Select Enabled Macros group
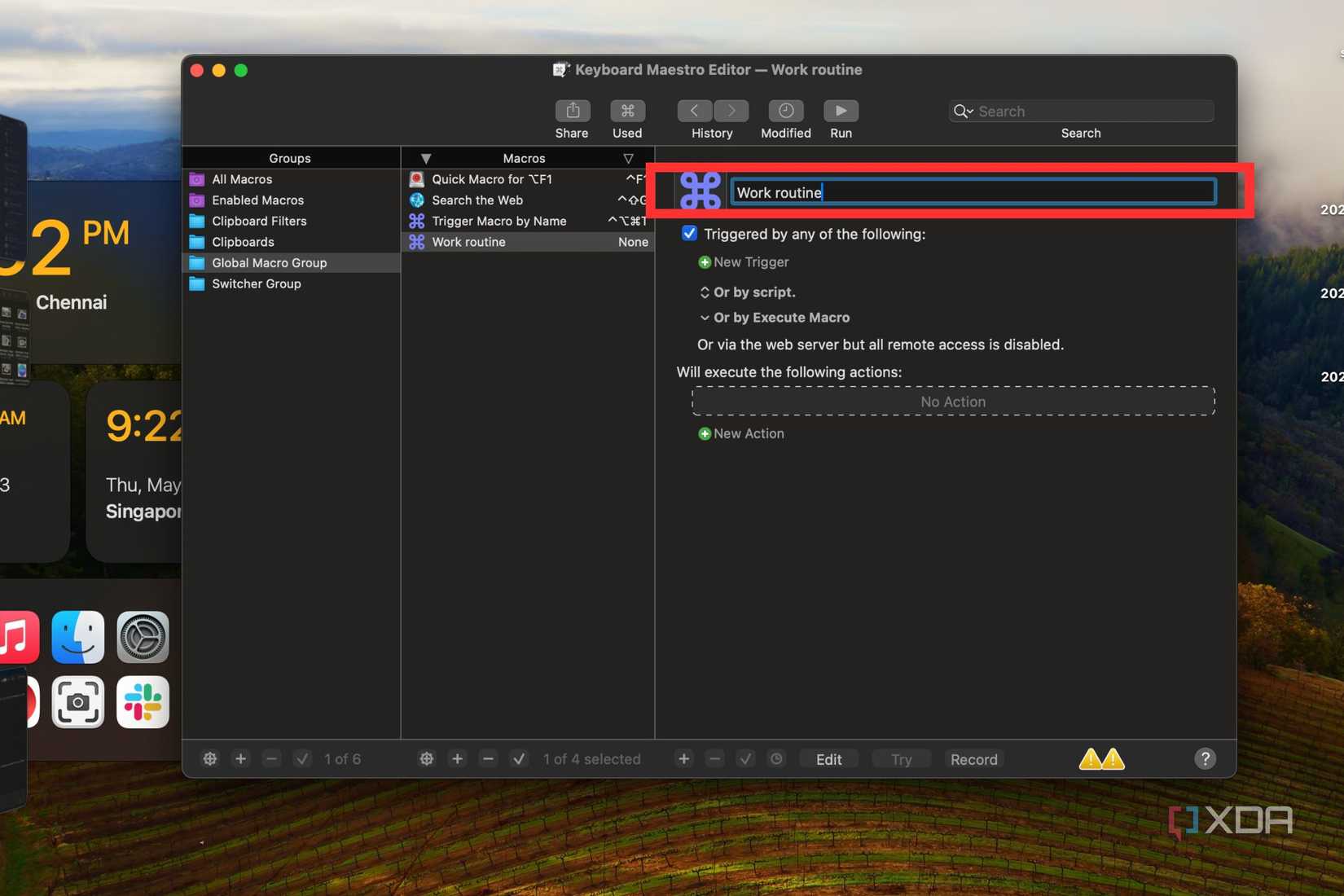This screenshot has width=1344, height=896. point(292,200)
